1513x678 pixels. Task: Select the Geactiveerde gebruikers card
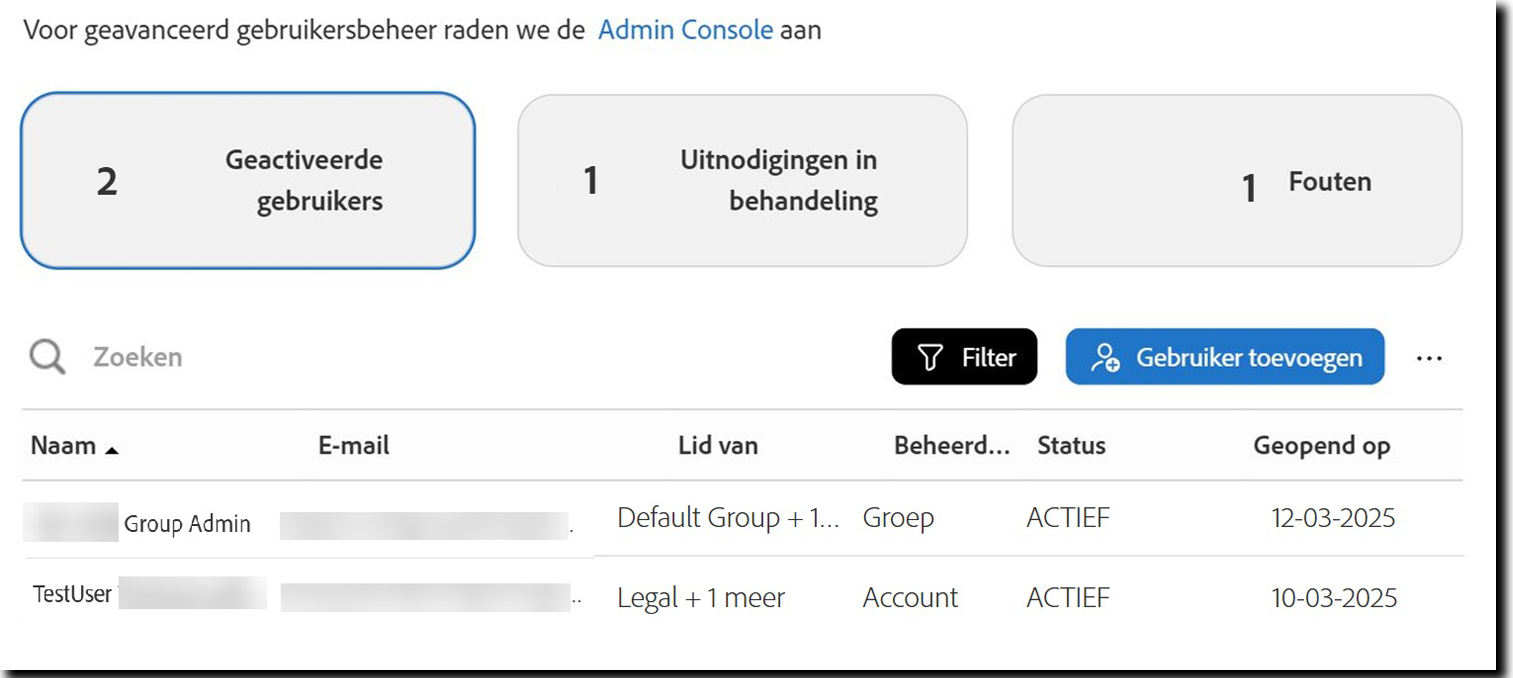(x=247, y=181)
